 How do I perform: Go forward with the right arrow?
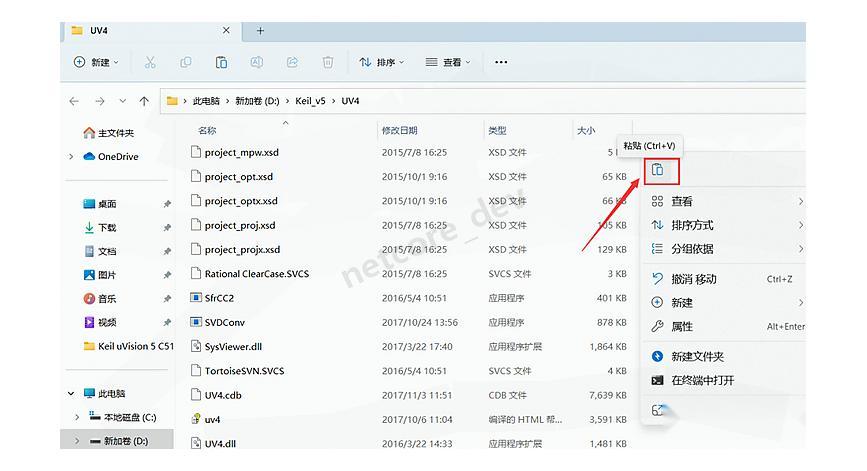tap(100, 101)
